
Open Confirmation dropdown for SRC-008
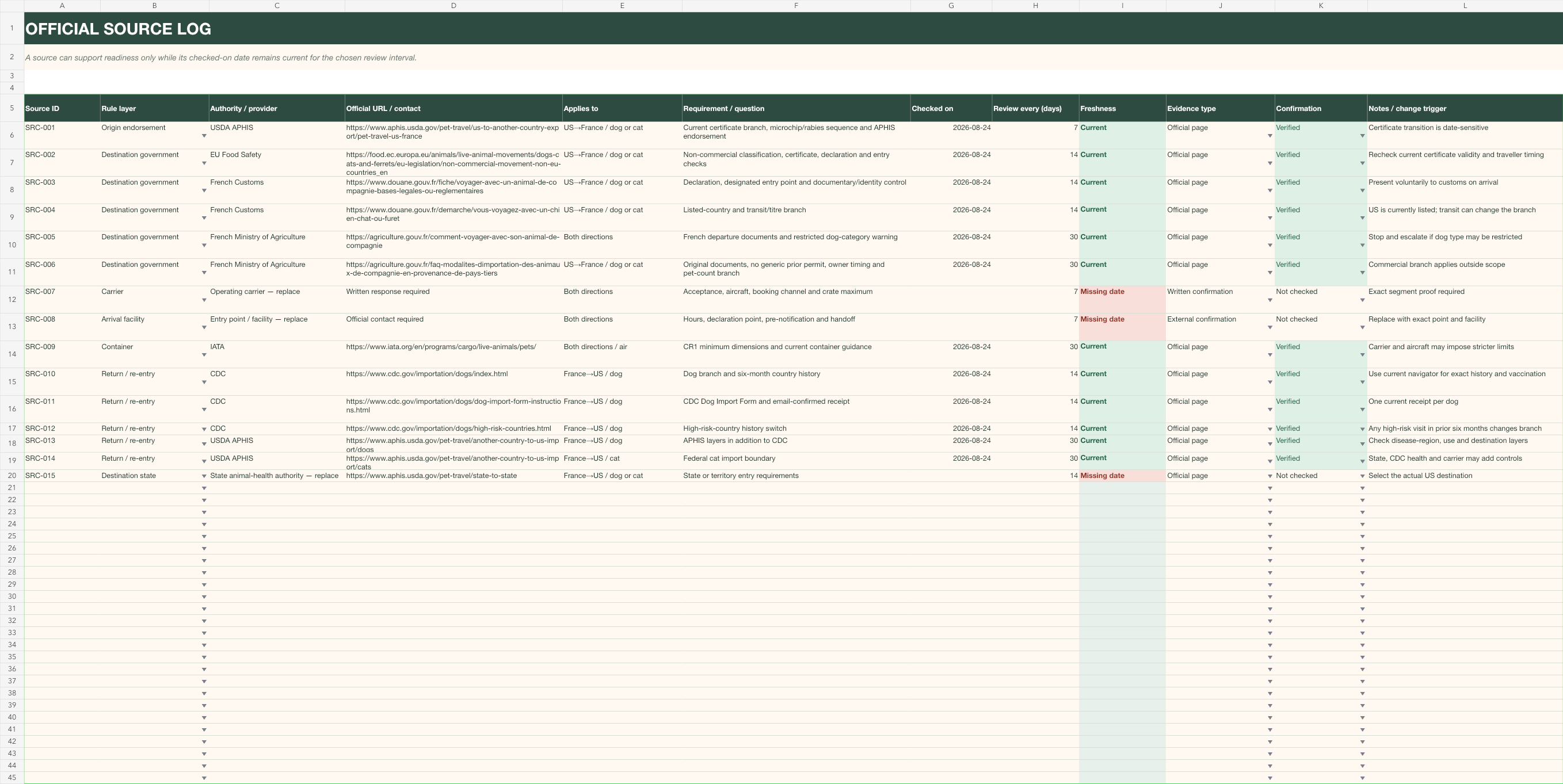1362,327
